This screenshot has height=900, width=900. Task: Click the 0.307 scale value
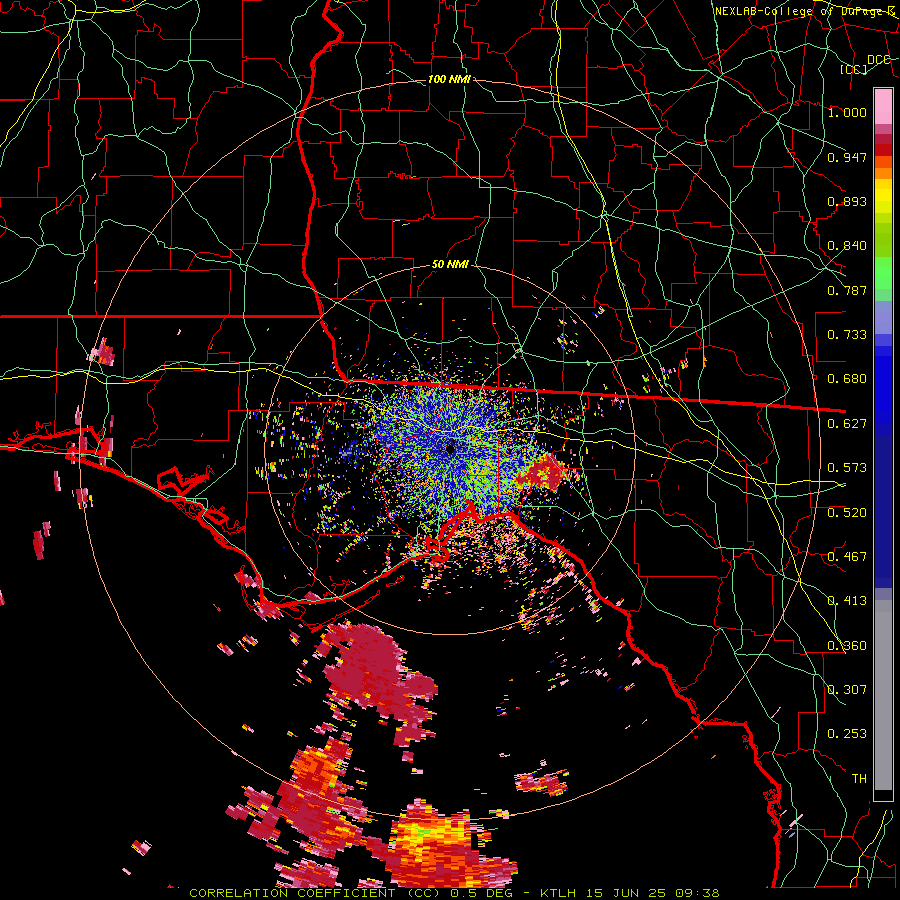pyautogui.click(x=847, y=690)
